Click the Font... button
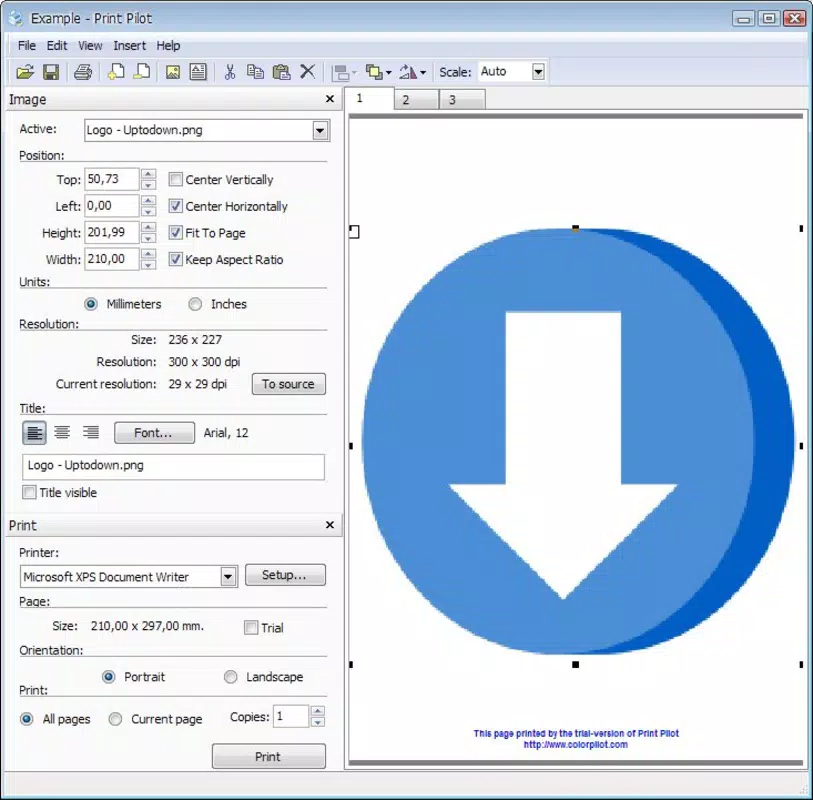The width and height of the screenshot is (813, 800). point(154,432)
